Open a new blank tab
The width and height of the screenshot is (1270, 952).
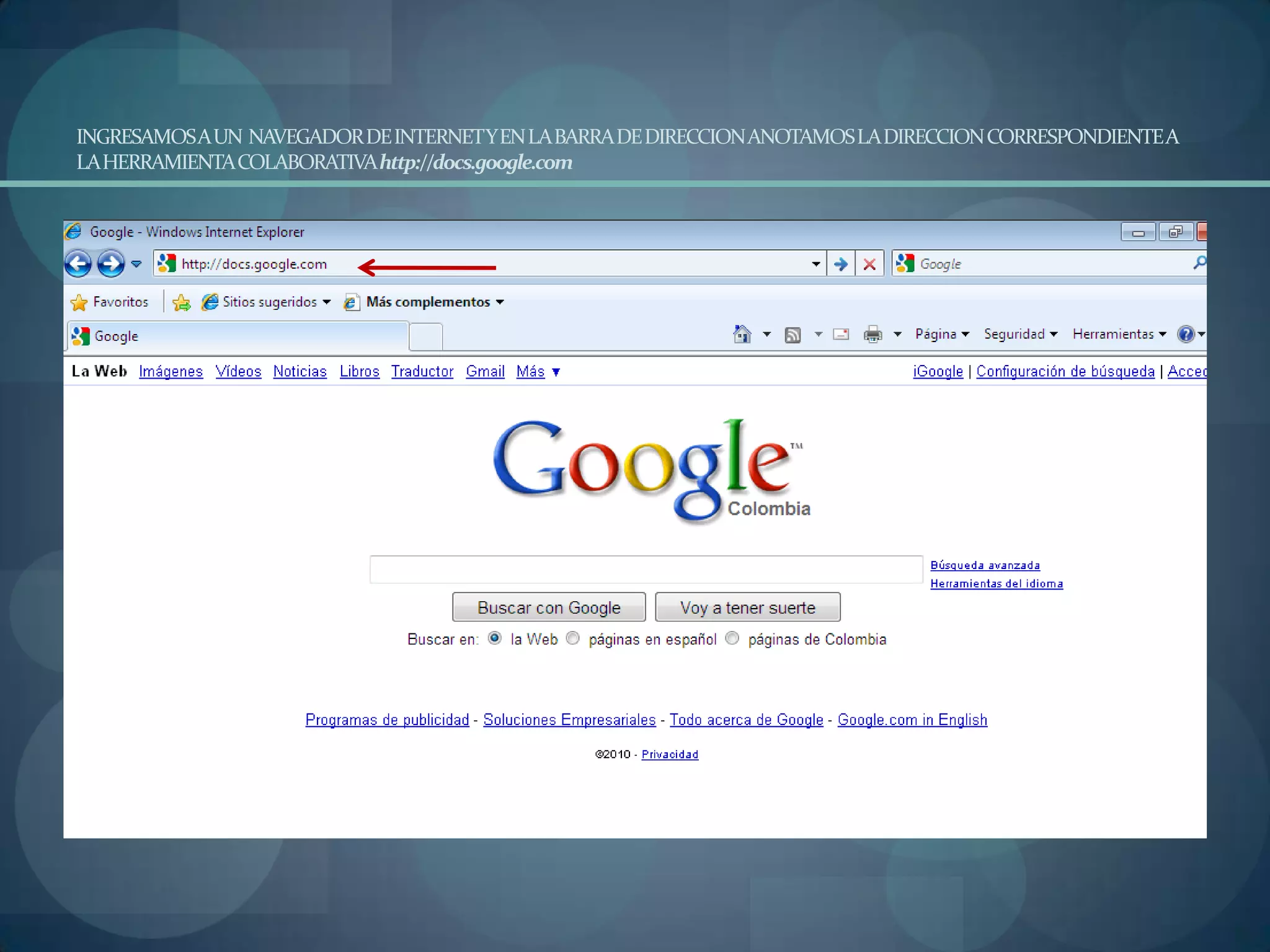point(425,337)
